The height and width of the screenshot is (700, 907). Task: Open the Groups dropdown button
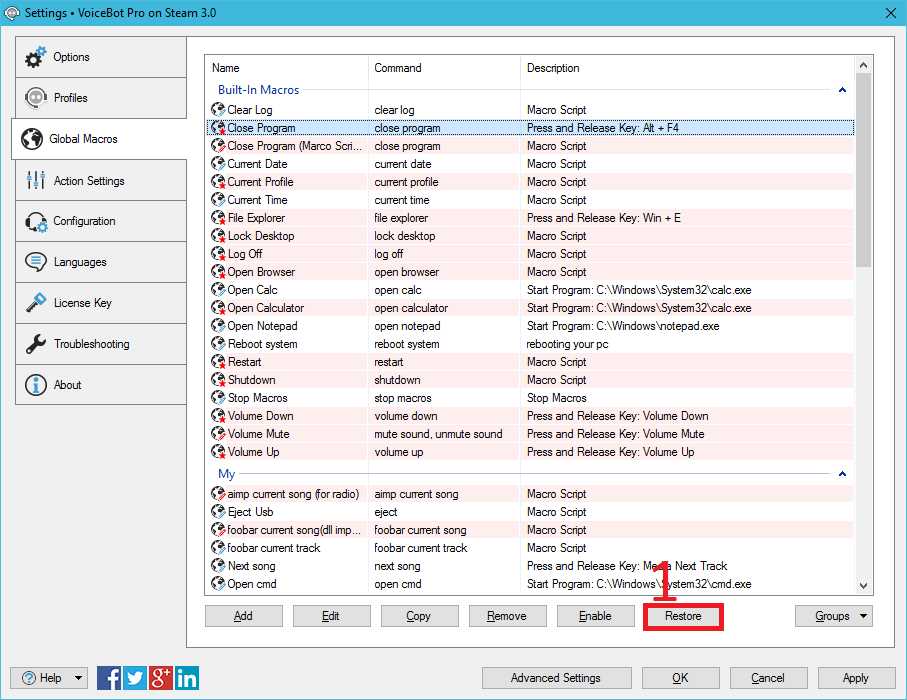point(833,616)
